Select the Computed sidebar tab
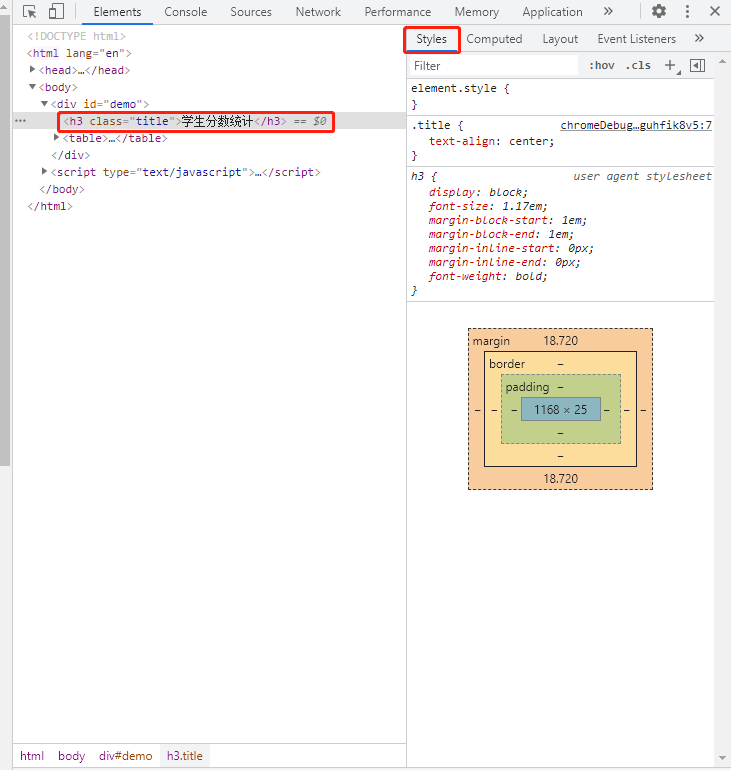The width and height of the screenshot is (731, 770). point(494,39)
